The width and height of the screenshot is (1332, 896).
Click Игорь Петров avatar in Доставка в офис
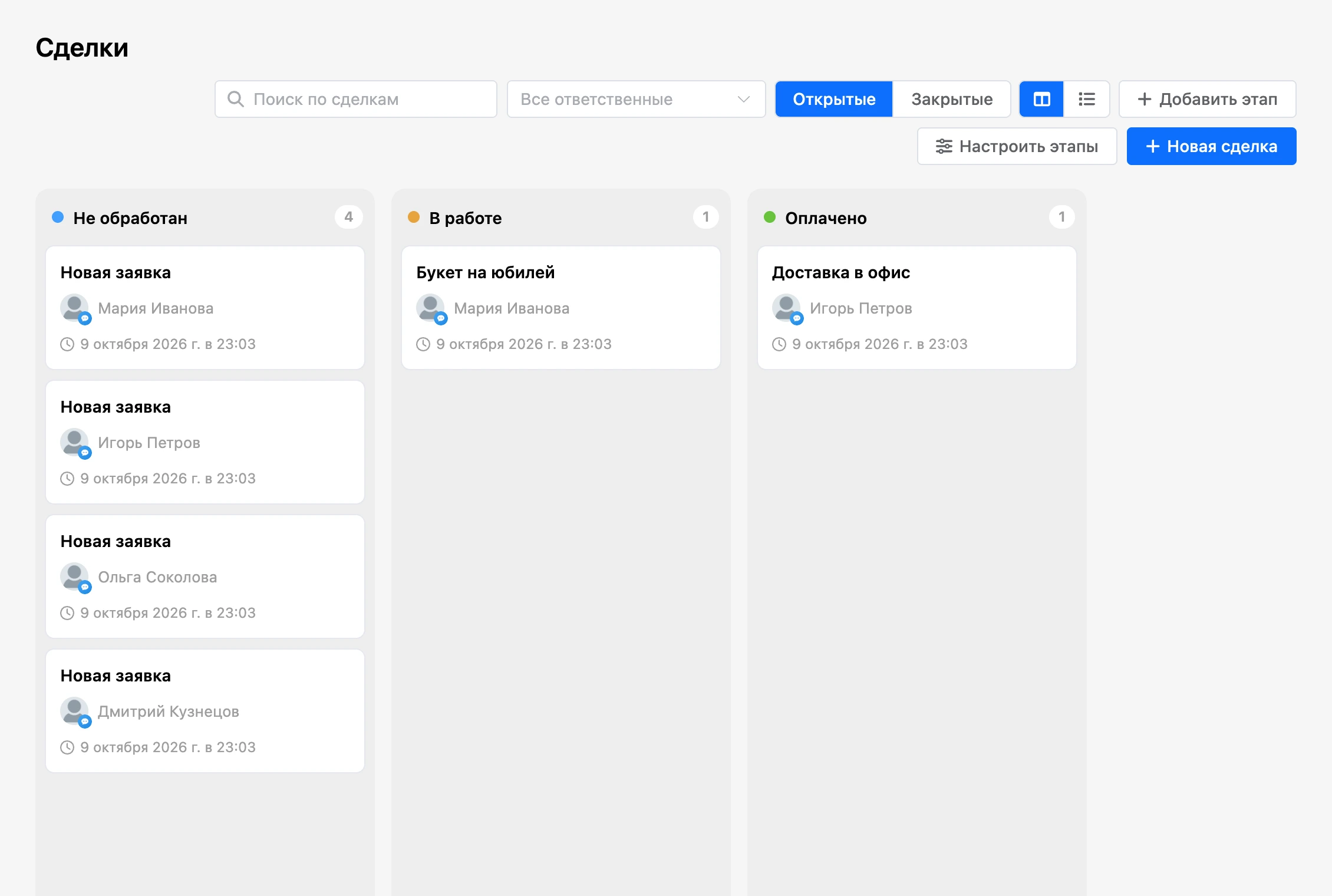click(787, 308)
